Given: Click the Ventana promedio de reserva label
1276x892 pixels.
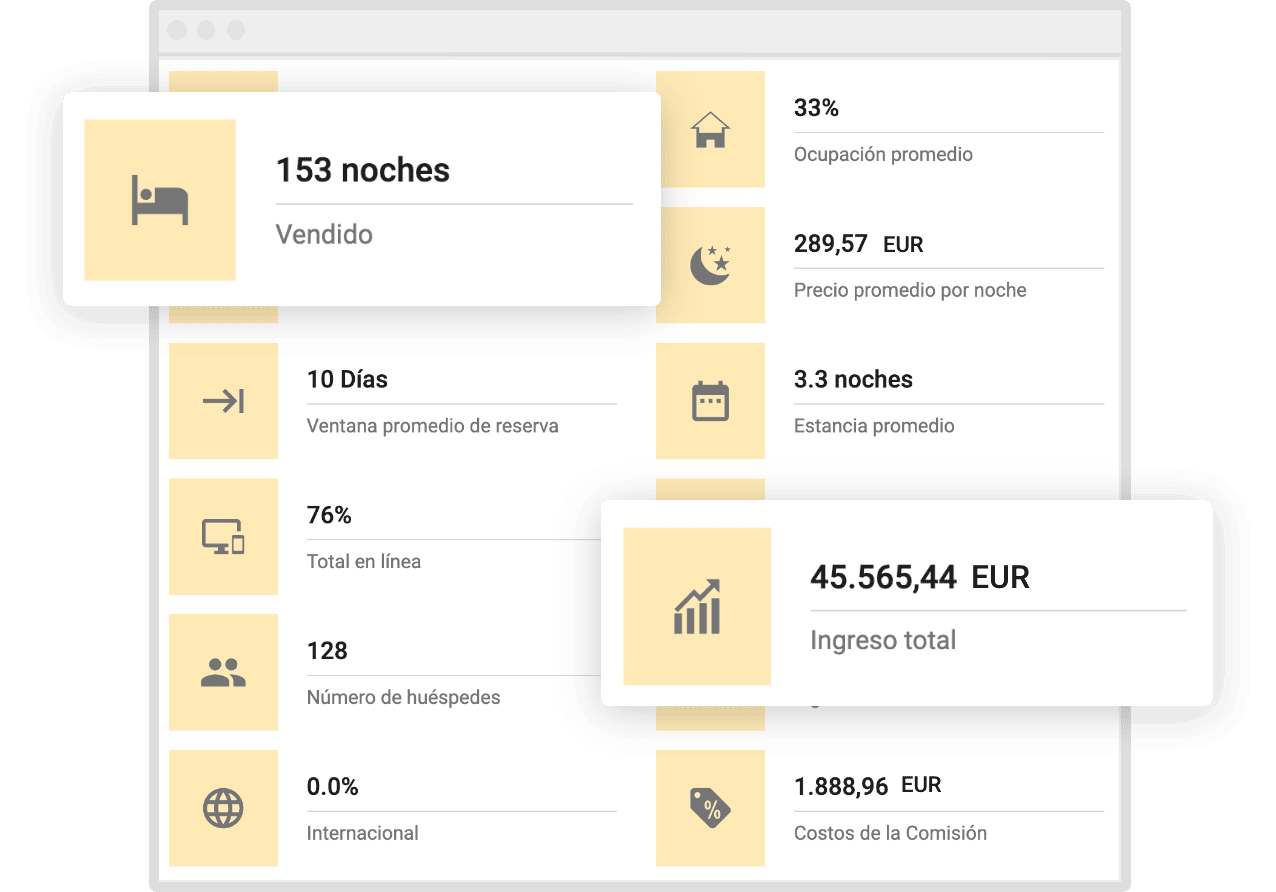Looking at the screenshot, I should [x=432, y=426].
